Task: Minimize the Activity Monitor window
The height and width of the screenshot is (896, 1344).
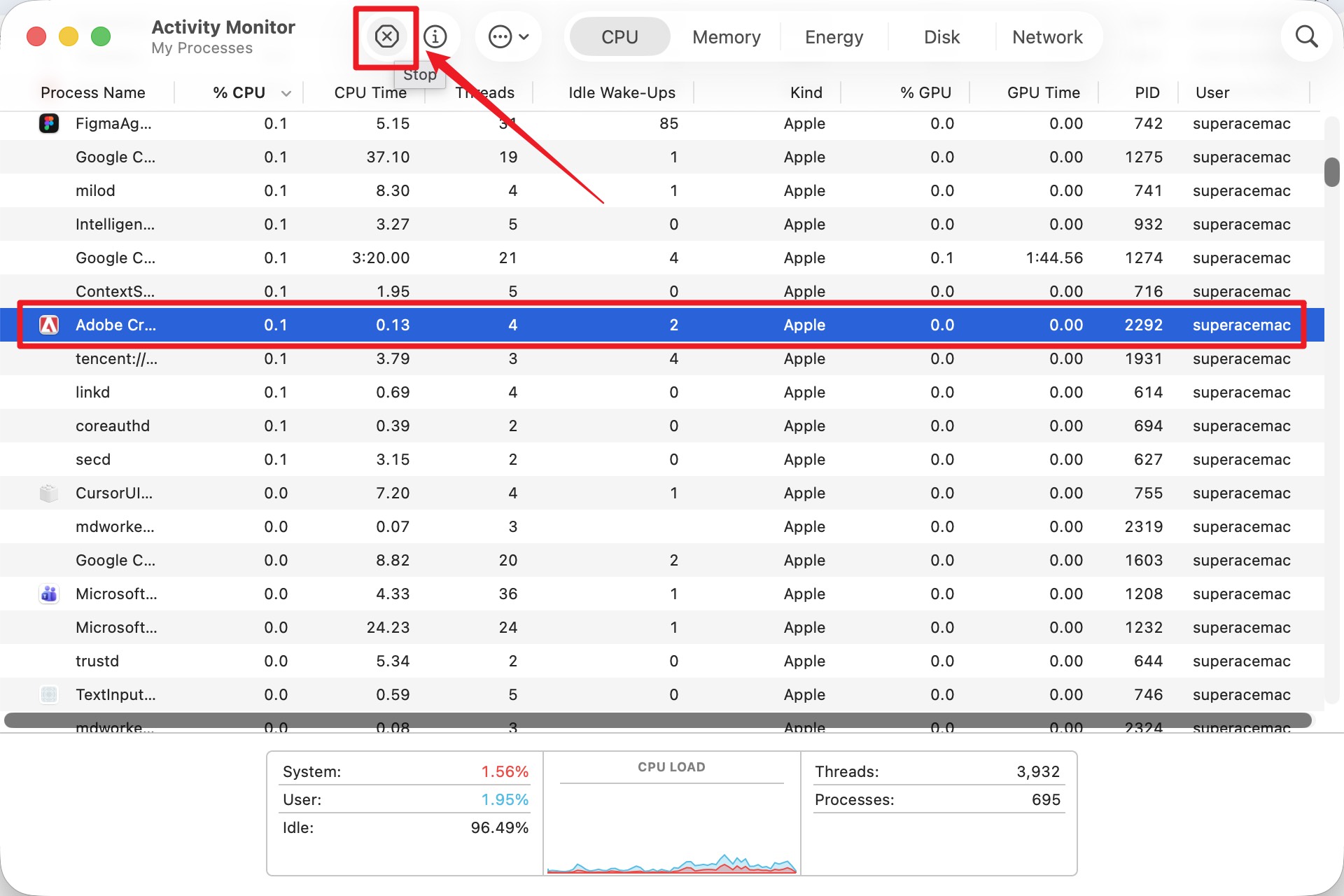Action: point(69,36)
